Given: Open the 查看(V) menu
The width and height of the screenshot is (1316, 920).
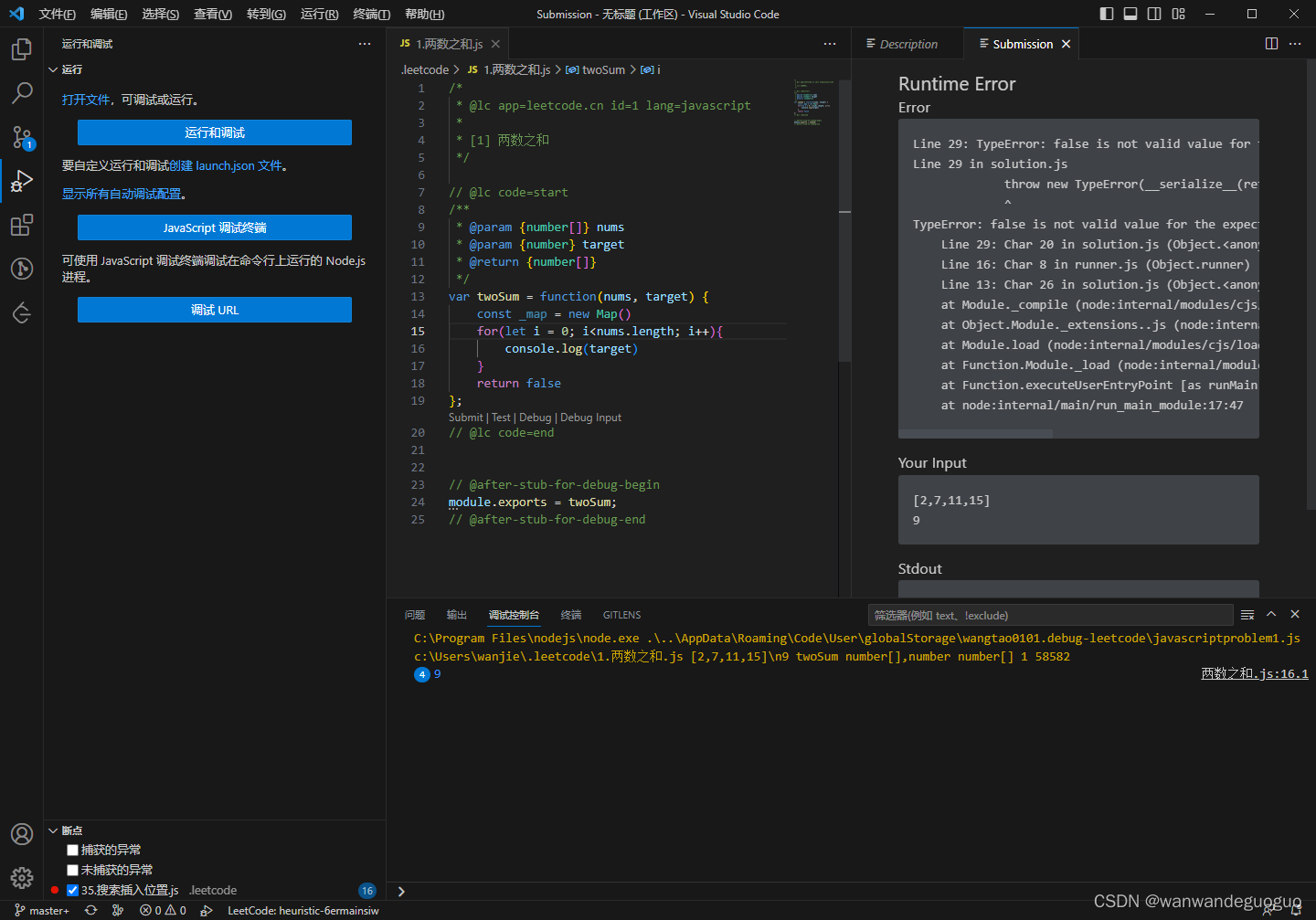Looking at the screenshot, I should coord(213,14).
